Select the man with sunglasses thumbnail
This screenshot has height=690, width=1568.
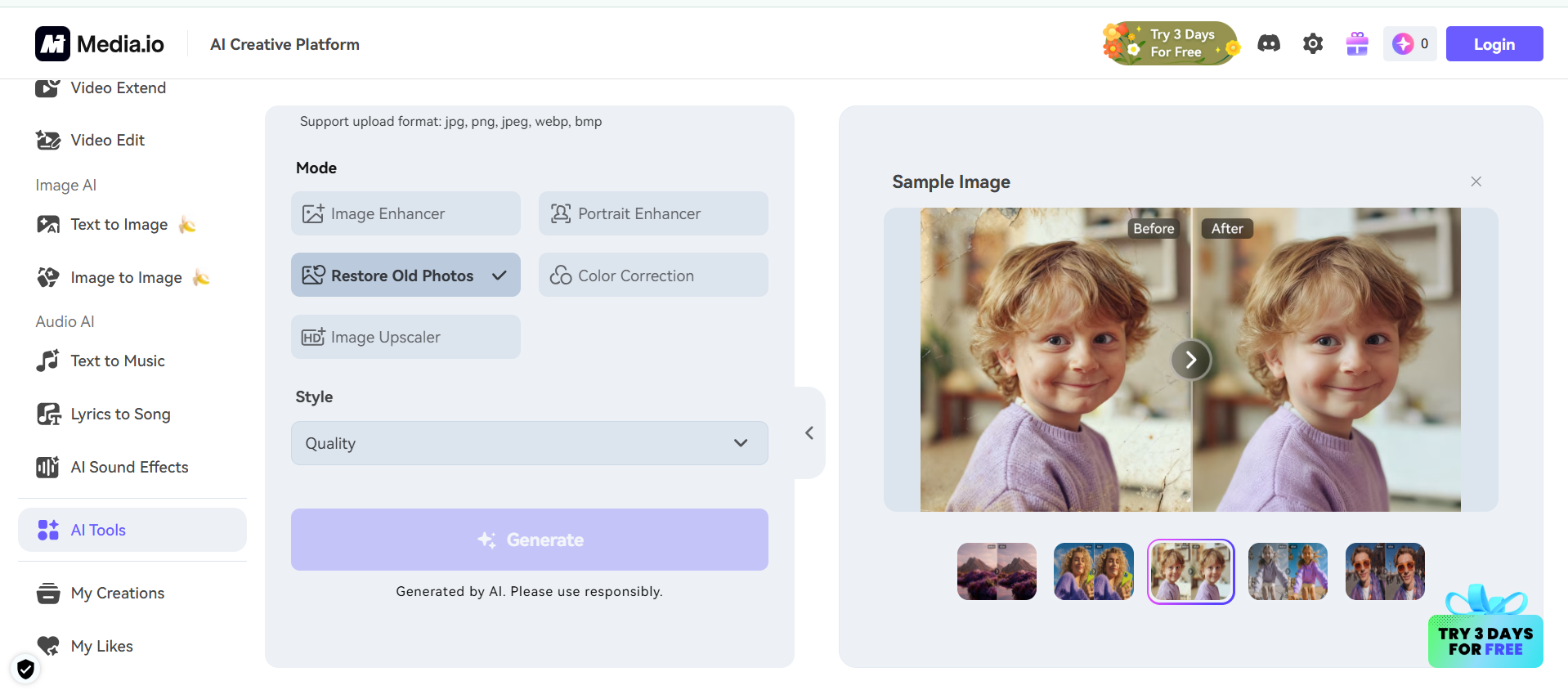[x=1385, y=571]
